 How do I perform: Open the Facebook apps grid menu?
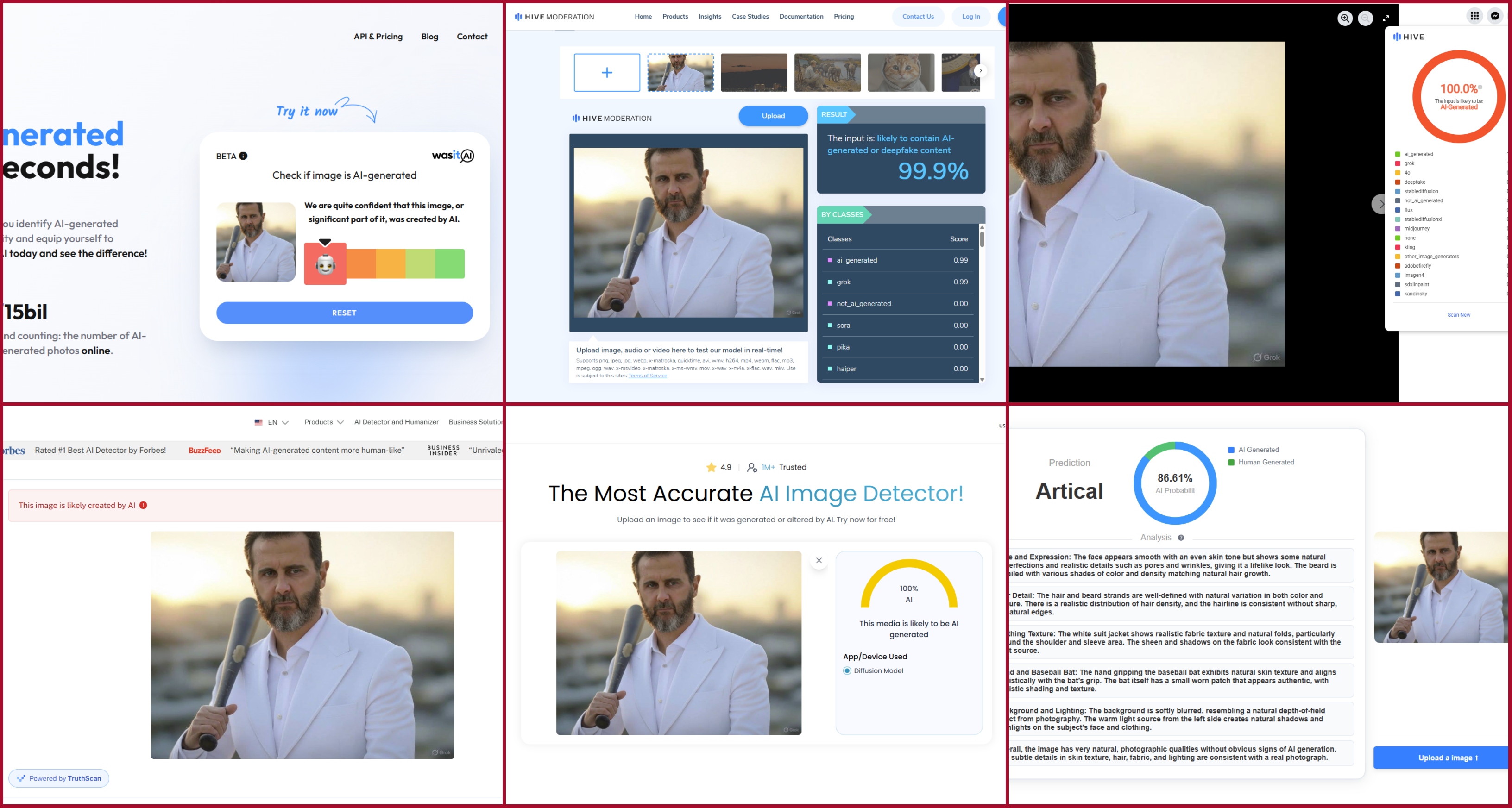[x=1474, y=16]
